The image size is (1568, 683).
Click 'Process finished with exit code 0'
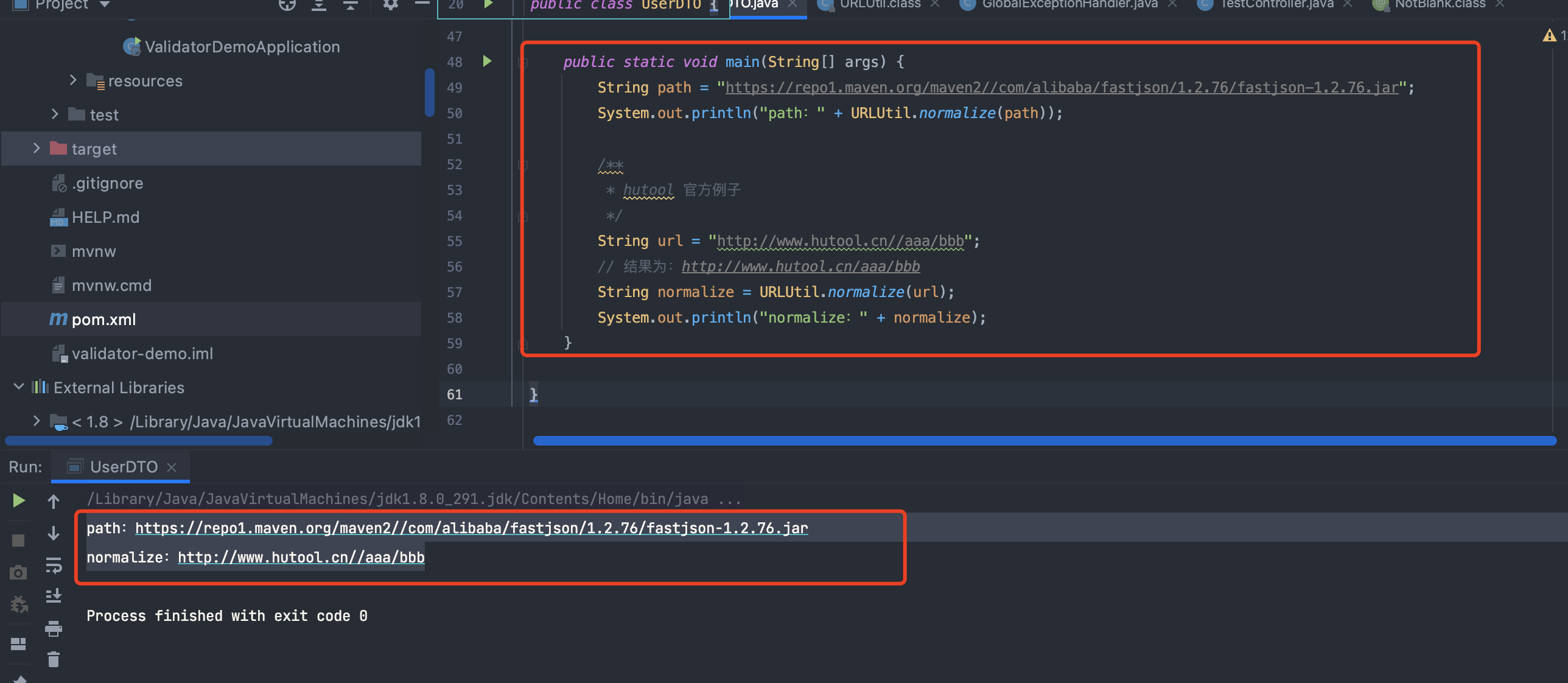pos(227,616)
